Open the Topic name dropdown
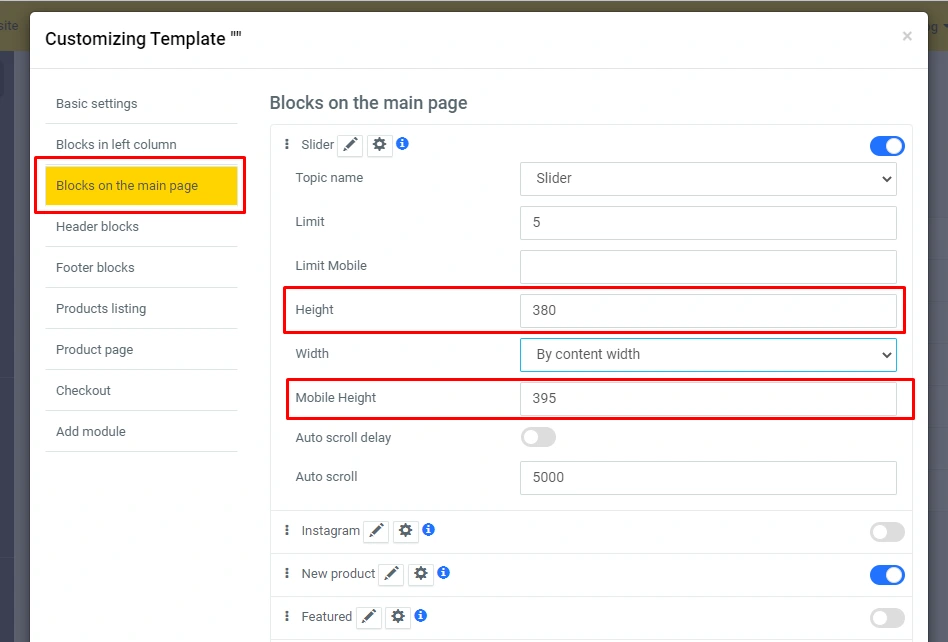Image resolution: width=948 pixels, height=642 pixels. [x=708, y=178]
